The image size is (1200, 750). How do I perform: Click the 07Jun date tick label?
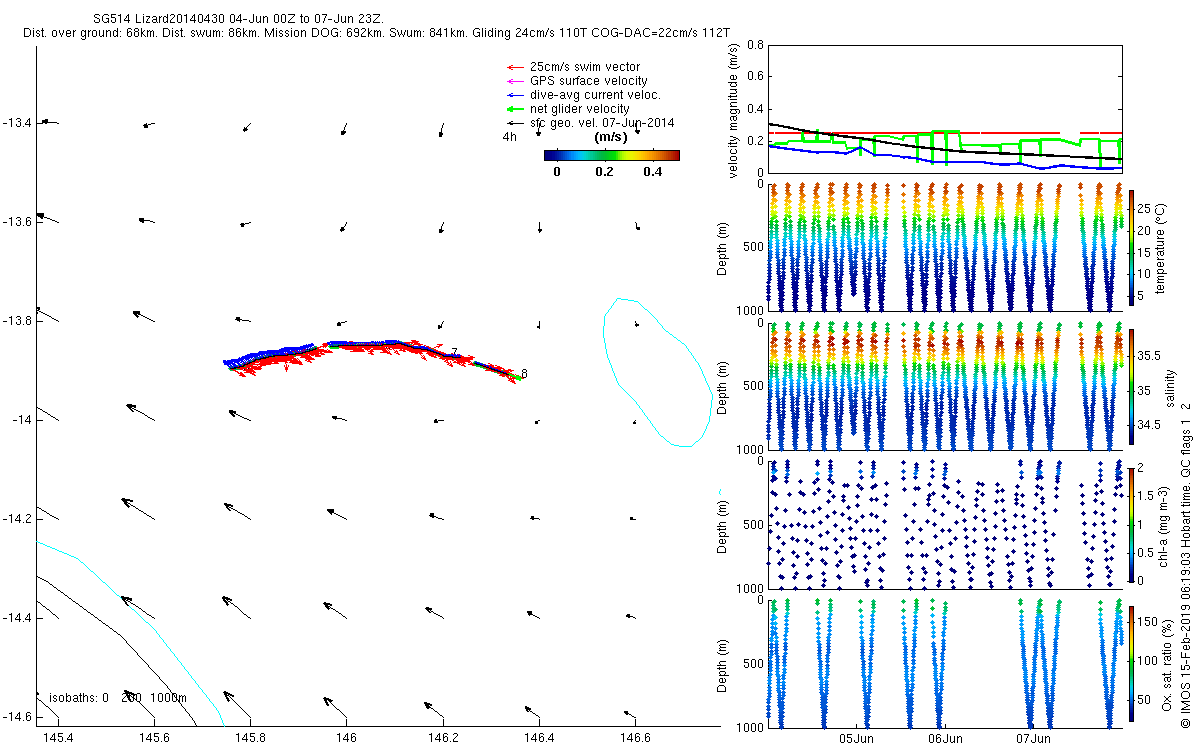point(1033,739)
